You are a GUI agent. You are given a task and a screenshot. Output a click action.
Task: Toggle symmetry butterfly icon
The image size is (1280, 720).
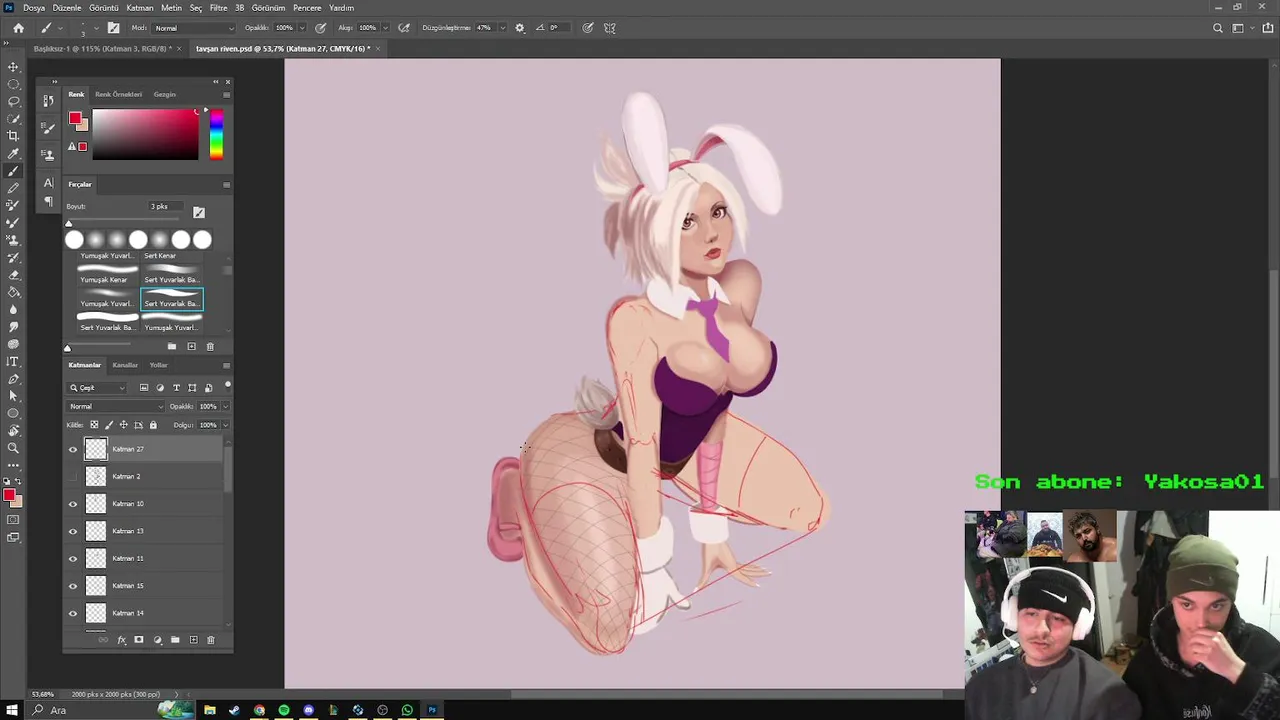click(609, 28)
